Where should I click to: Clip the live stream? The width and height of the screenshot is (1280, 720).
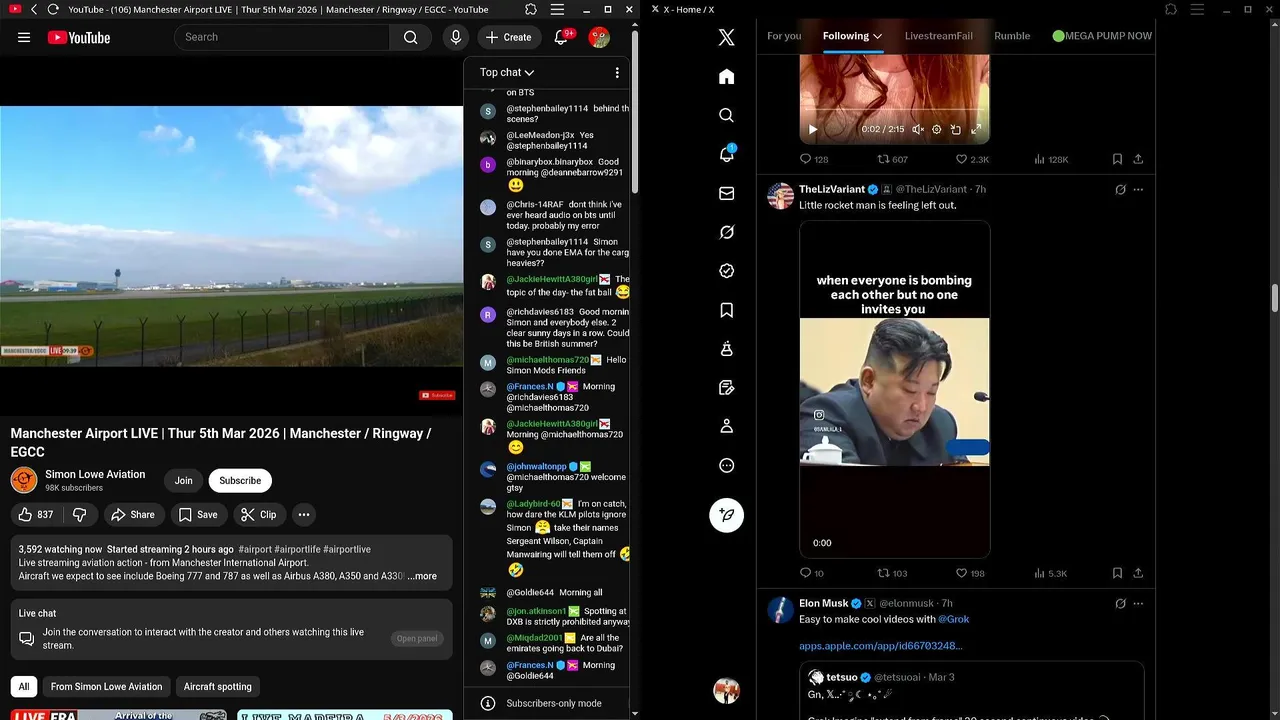pyautogui.click(x=259, y=514)
